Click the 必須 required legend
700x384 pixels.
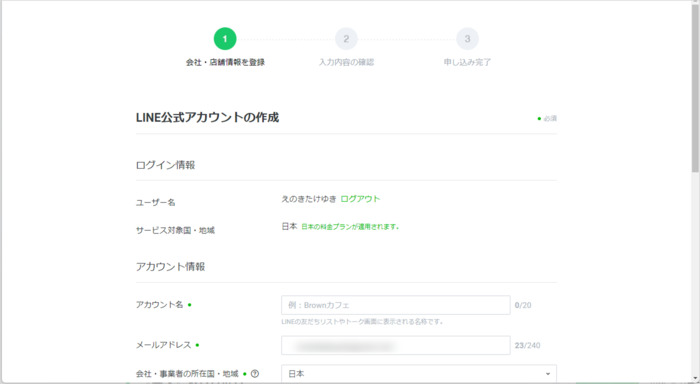547,118
